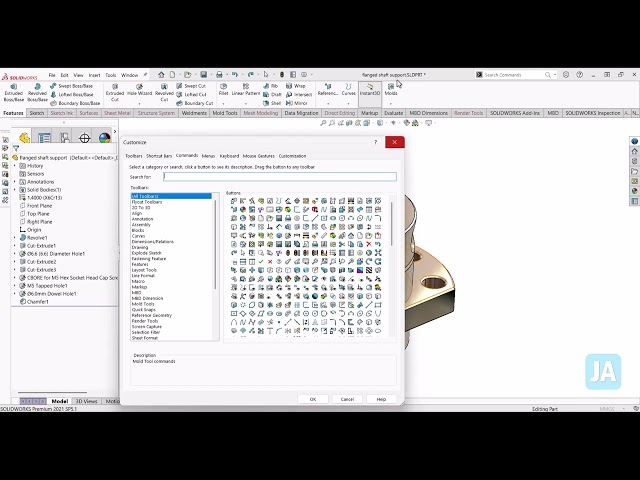640x480 pixels.
Task: Open the Toolbars tab in Customize
Action: pyautogui.click(x=134, y=156)
